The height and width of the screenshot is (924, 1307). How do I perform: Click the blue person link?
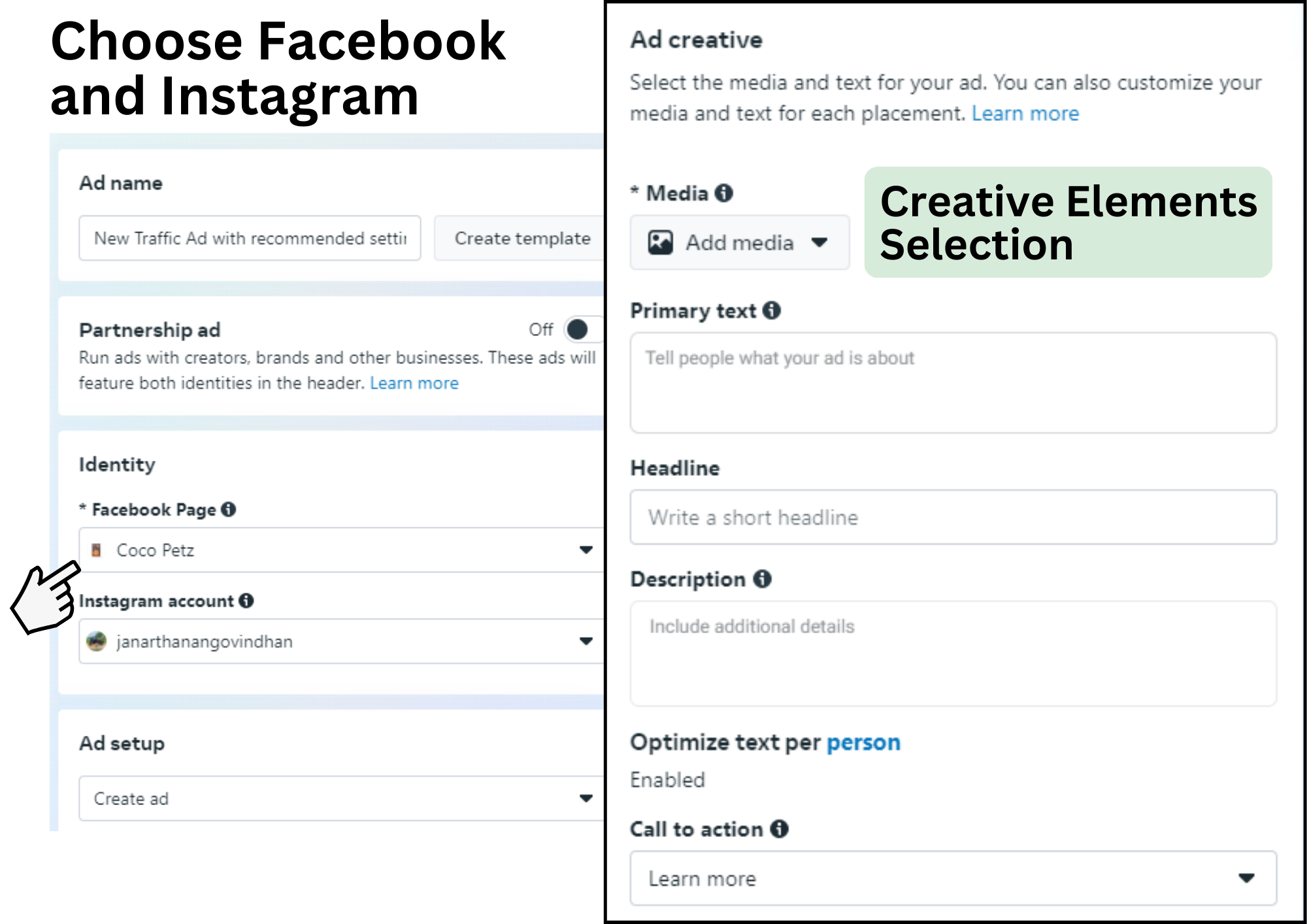(x=863, y=742)
